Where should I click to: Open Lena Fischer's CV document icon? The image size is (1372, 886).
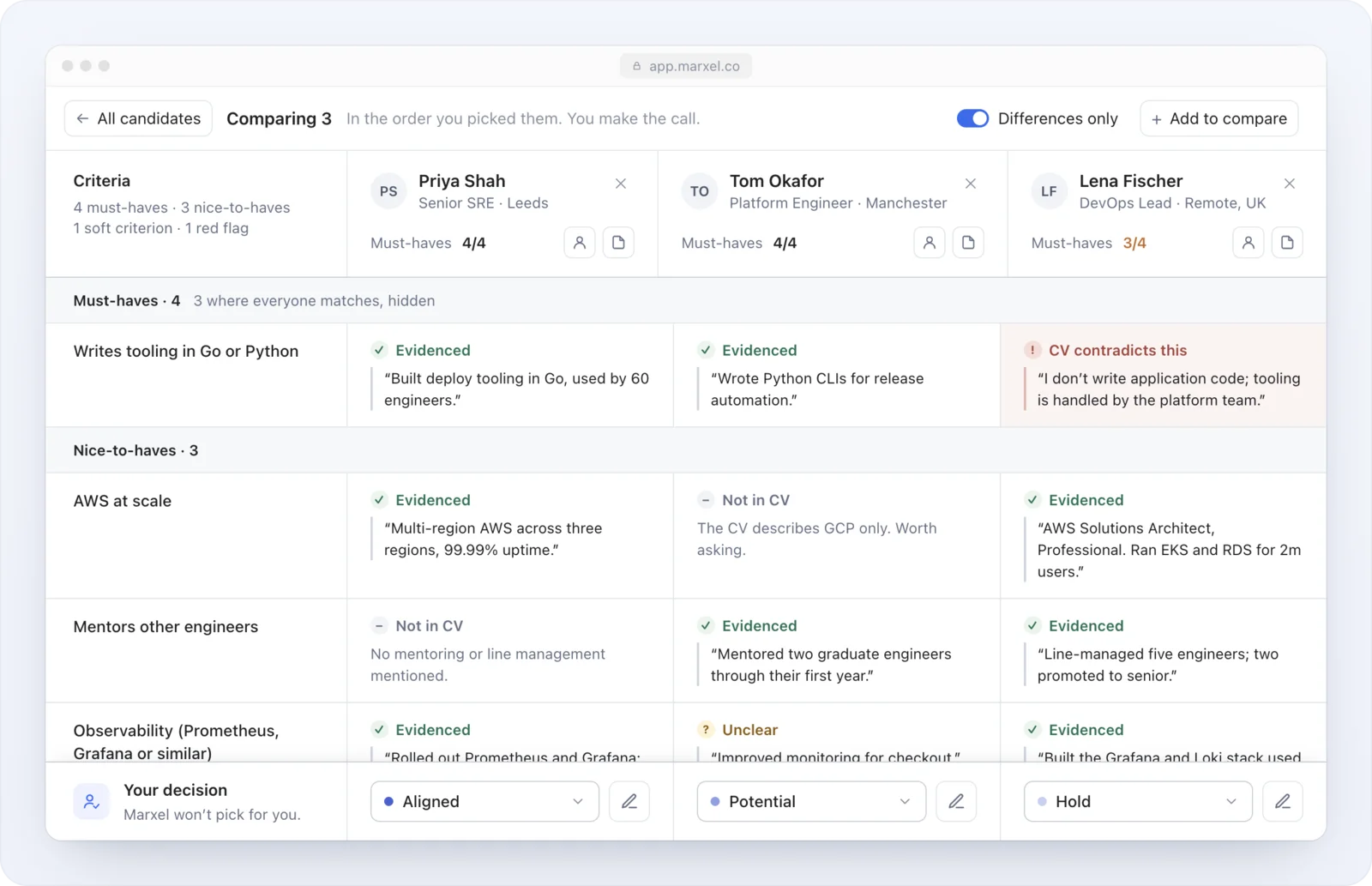(1287, 243)
